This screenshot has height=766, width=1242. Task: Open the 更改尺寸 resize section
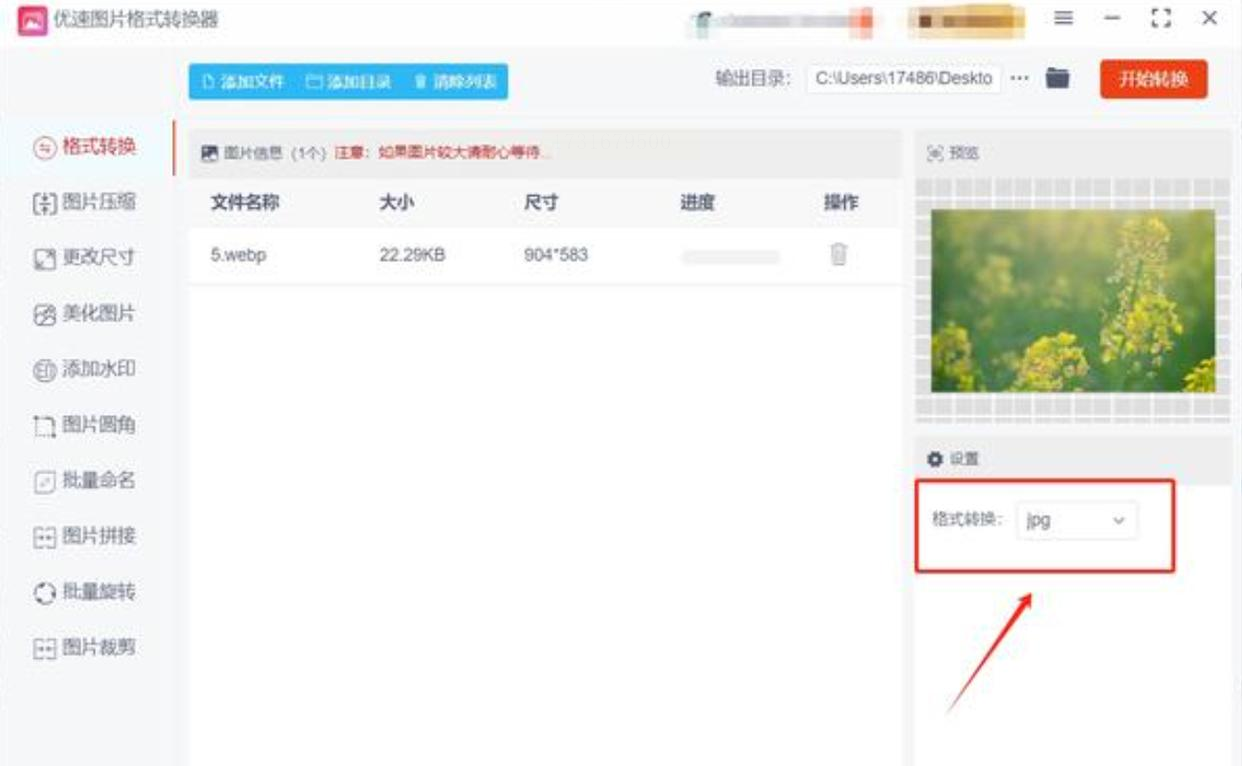coord(86,258)
